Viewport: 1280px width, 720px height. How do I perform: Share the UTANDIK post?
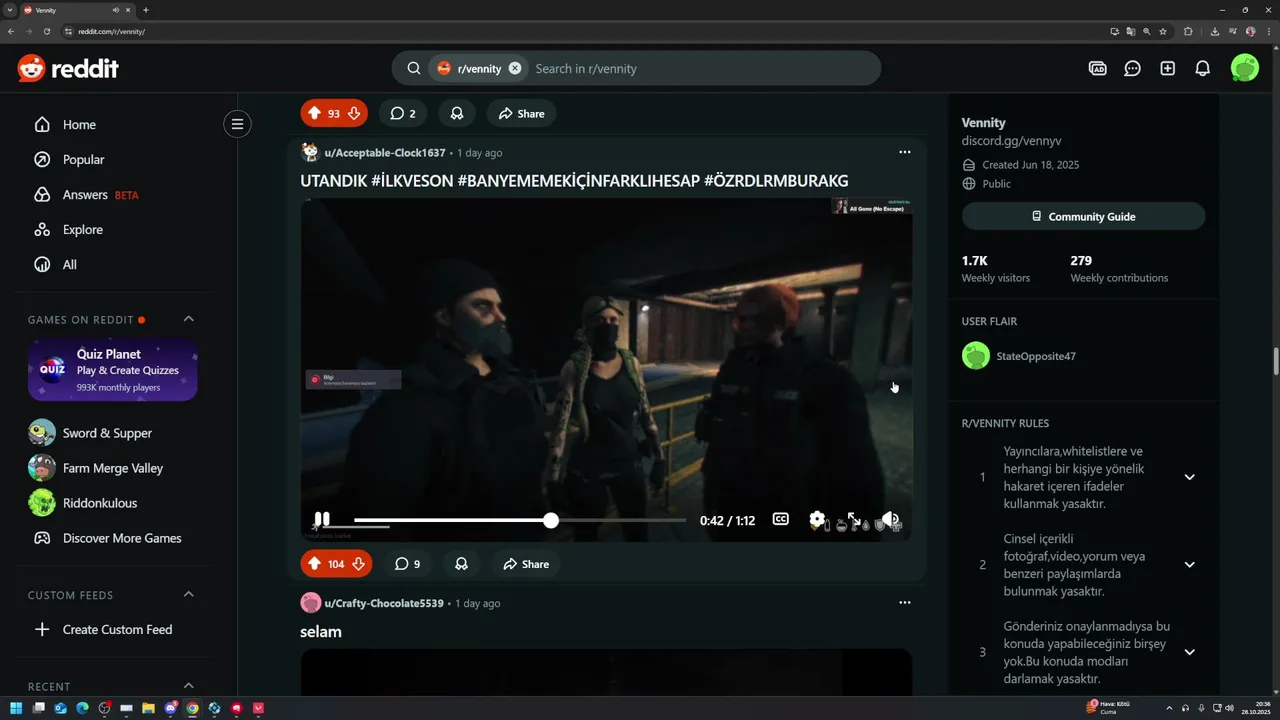(526, 564)
